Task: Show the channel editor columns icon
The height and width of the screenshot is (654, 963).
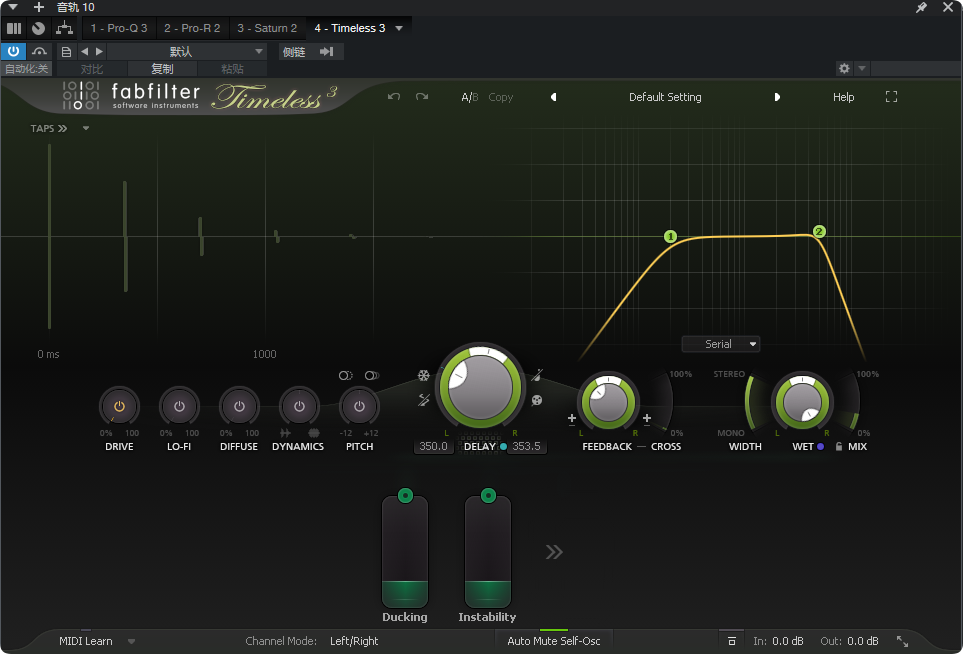Action: pos(14,28)
